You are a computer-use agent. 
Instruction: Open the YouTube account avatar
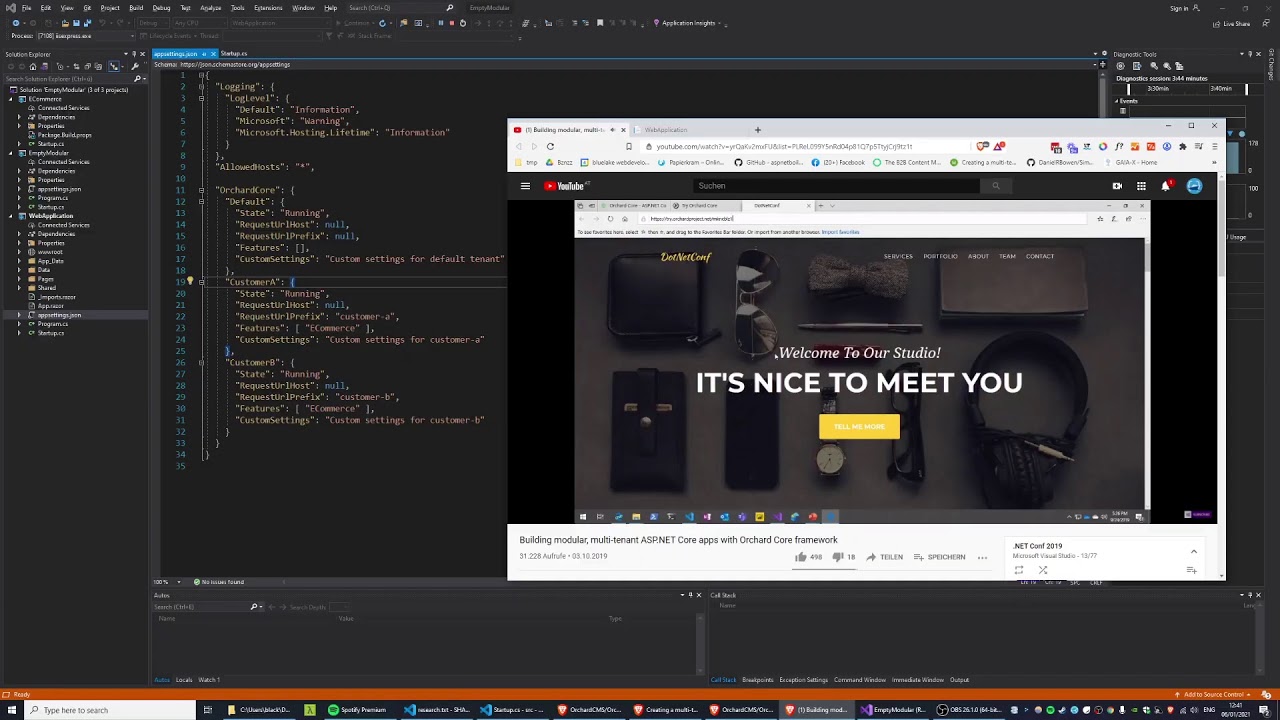(1194, 186)
